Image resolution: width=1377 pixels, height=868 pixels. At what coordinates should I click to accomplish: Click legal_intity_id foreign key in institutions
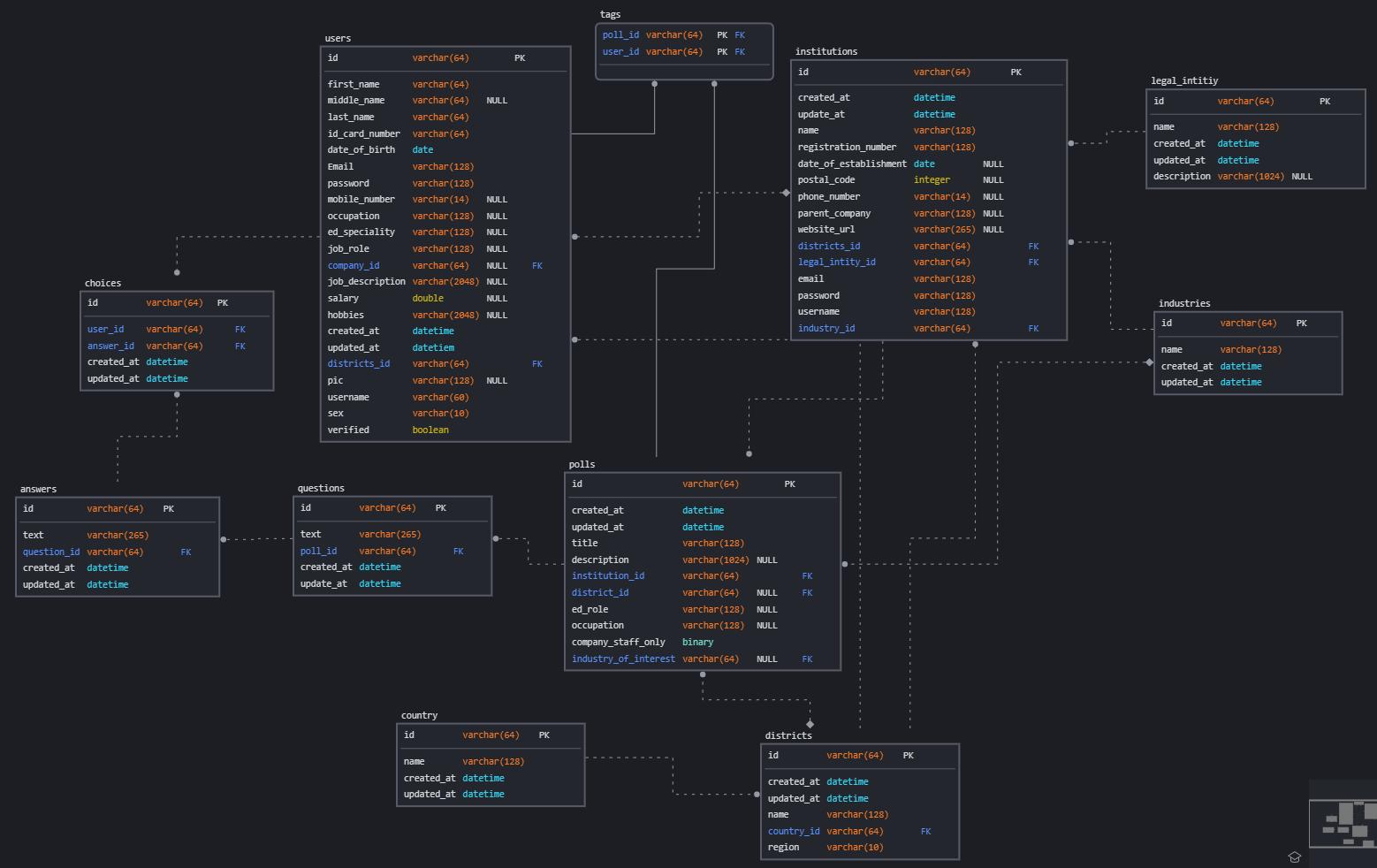coord(928,263)
